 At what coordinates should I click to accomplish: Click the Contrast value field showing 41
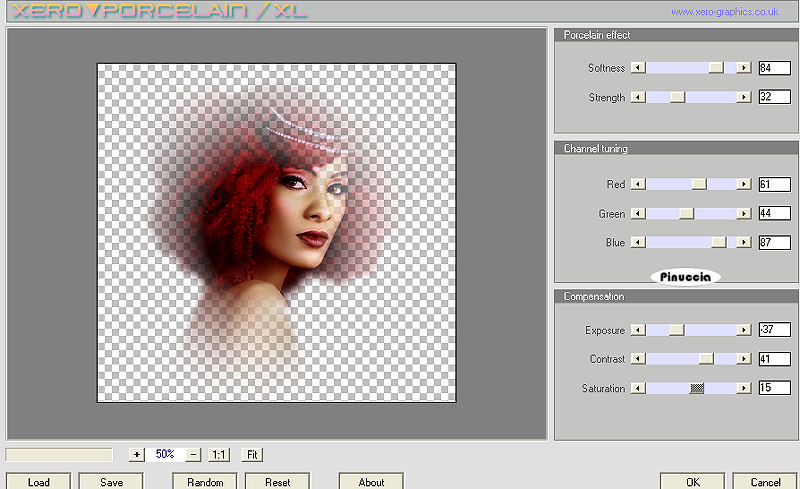click(774, 359)
